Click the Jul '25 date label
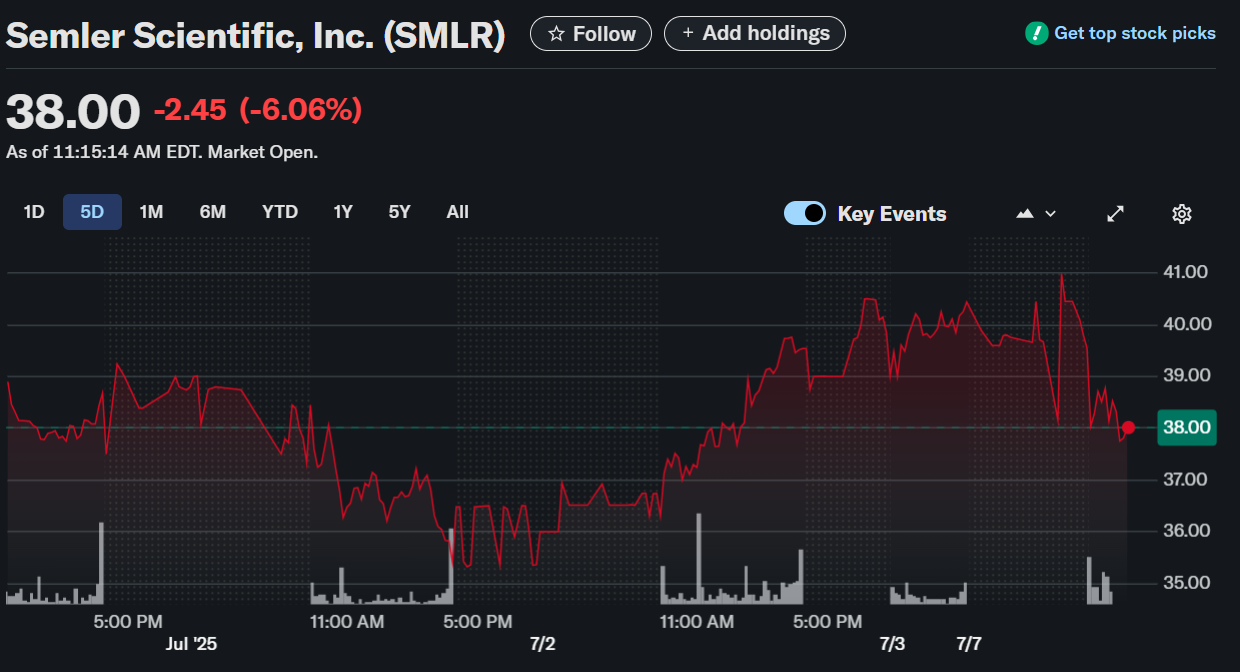Screen dimensions: 1240x672 [x=190, y=644]
